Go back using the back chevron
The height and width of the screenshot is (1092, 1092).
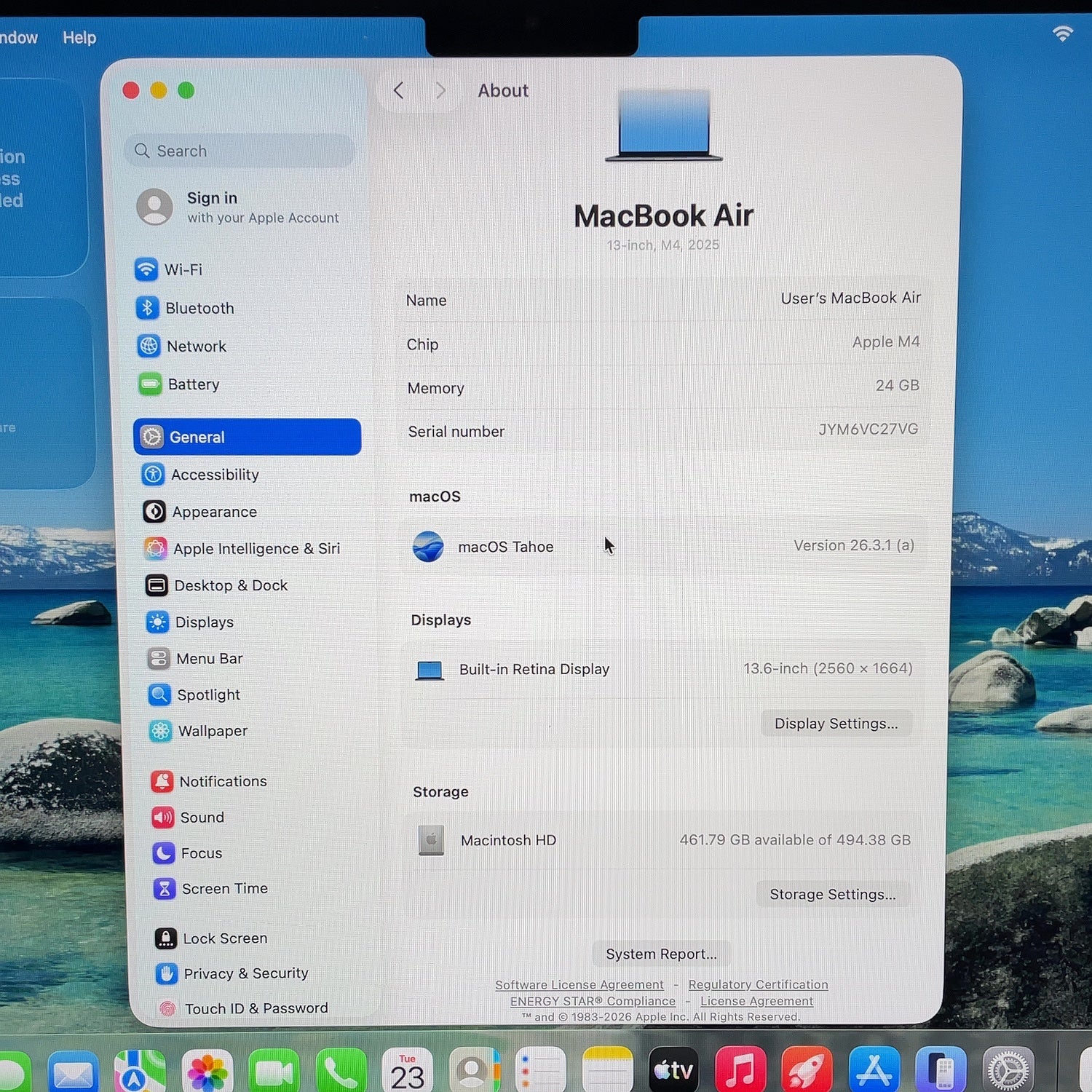tap(398, 90)
